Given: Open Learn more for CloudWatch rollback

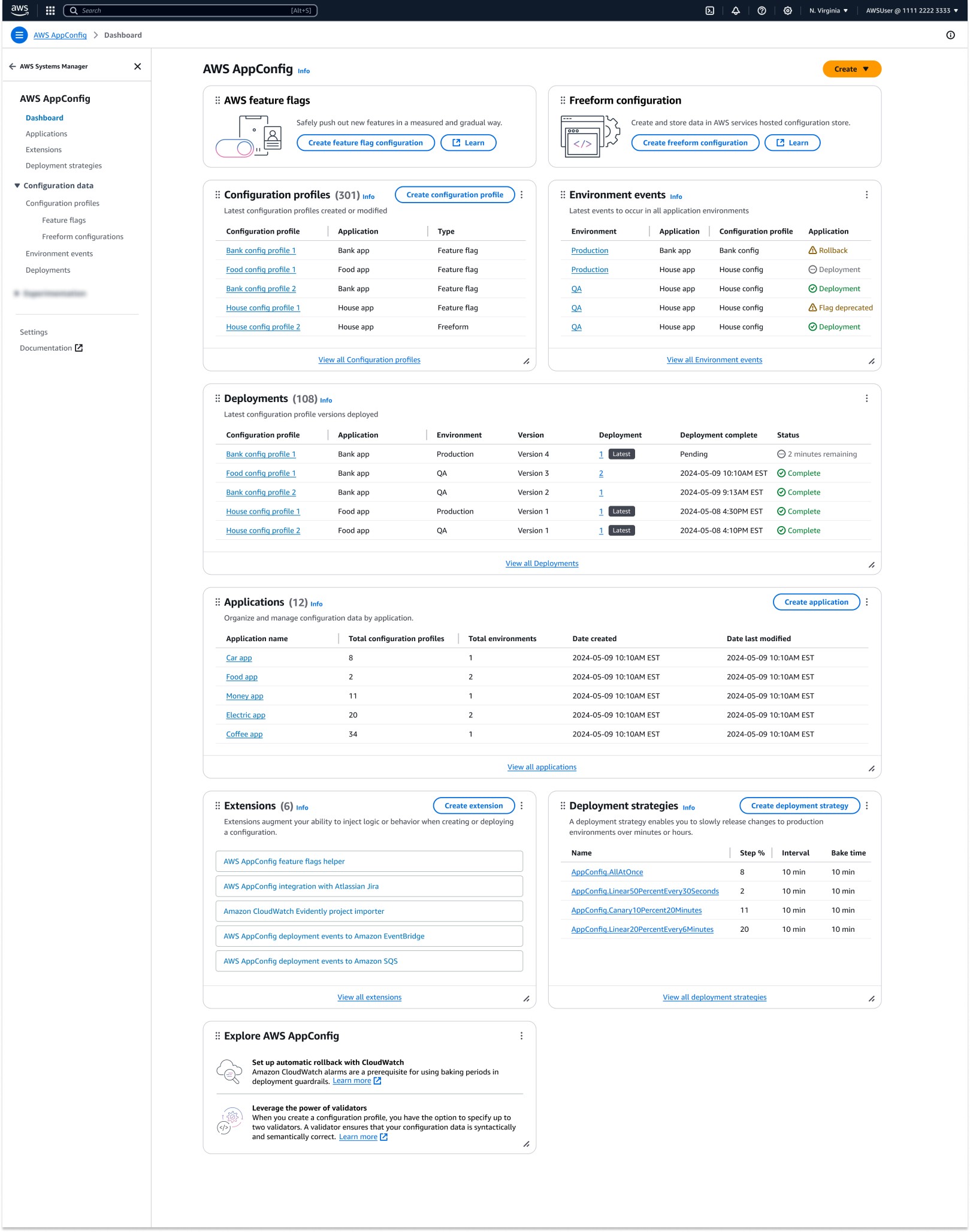Looking at the screenshot, I should coord(357,1081).
